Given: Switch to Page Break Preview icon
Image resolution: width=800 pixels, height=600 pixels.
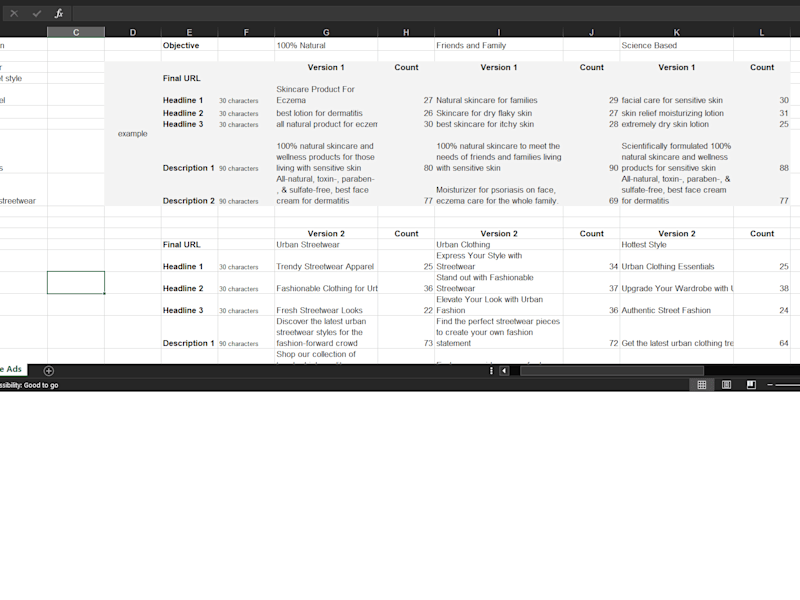Looking at the screenshot, I should pyautogui.click(x=751, y=385).
